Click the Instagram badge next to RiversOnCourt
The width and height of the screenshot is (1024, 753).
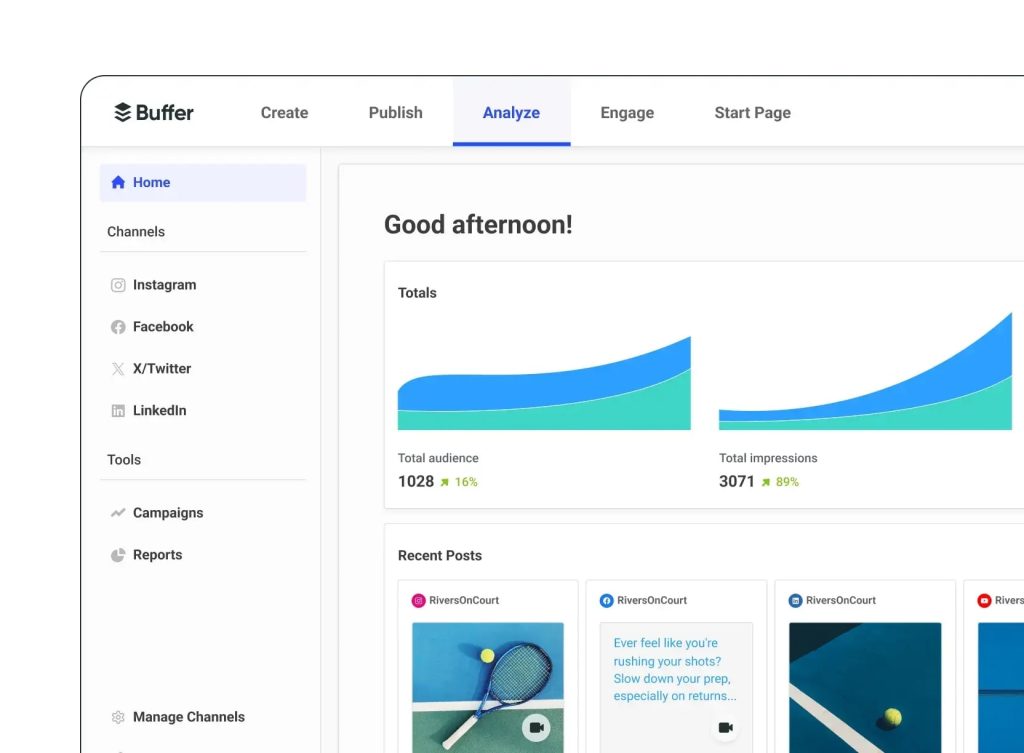click(418, 601)
